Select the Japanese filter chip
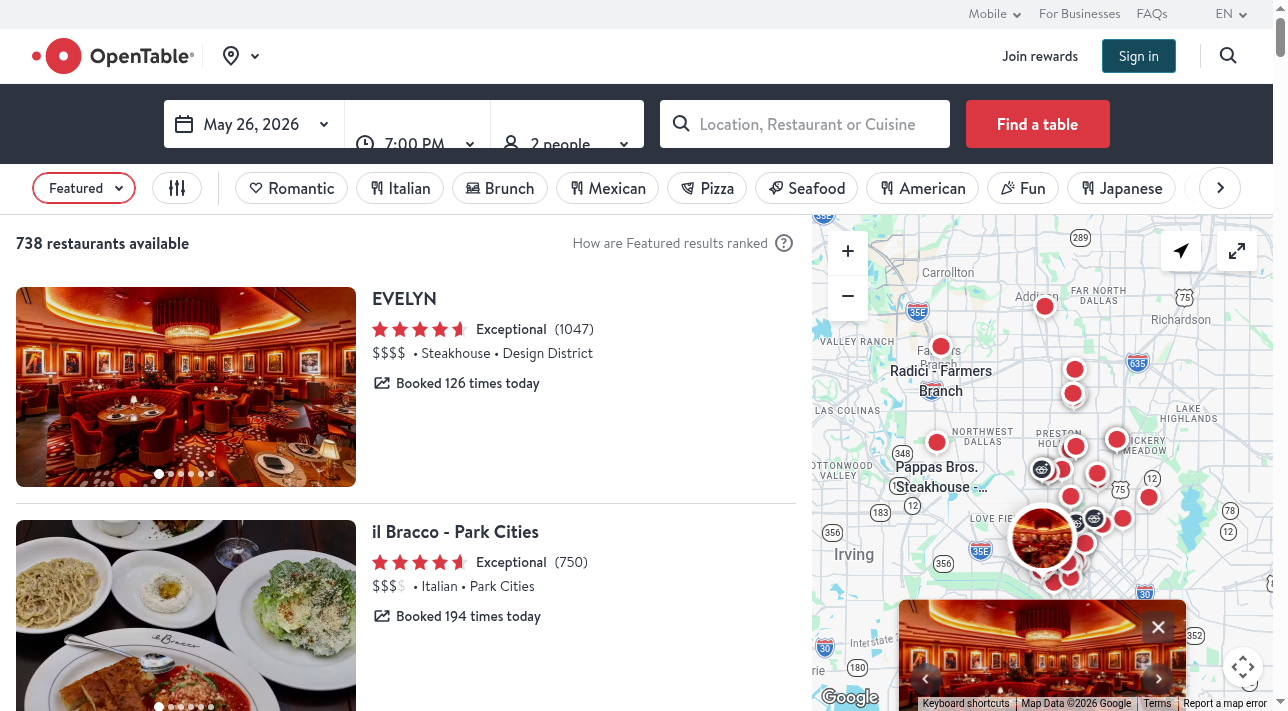 pyautogui.click(x=1121, y=188)
